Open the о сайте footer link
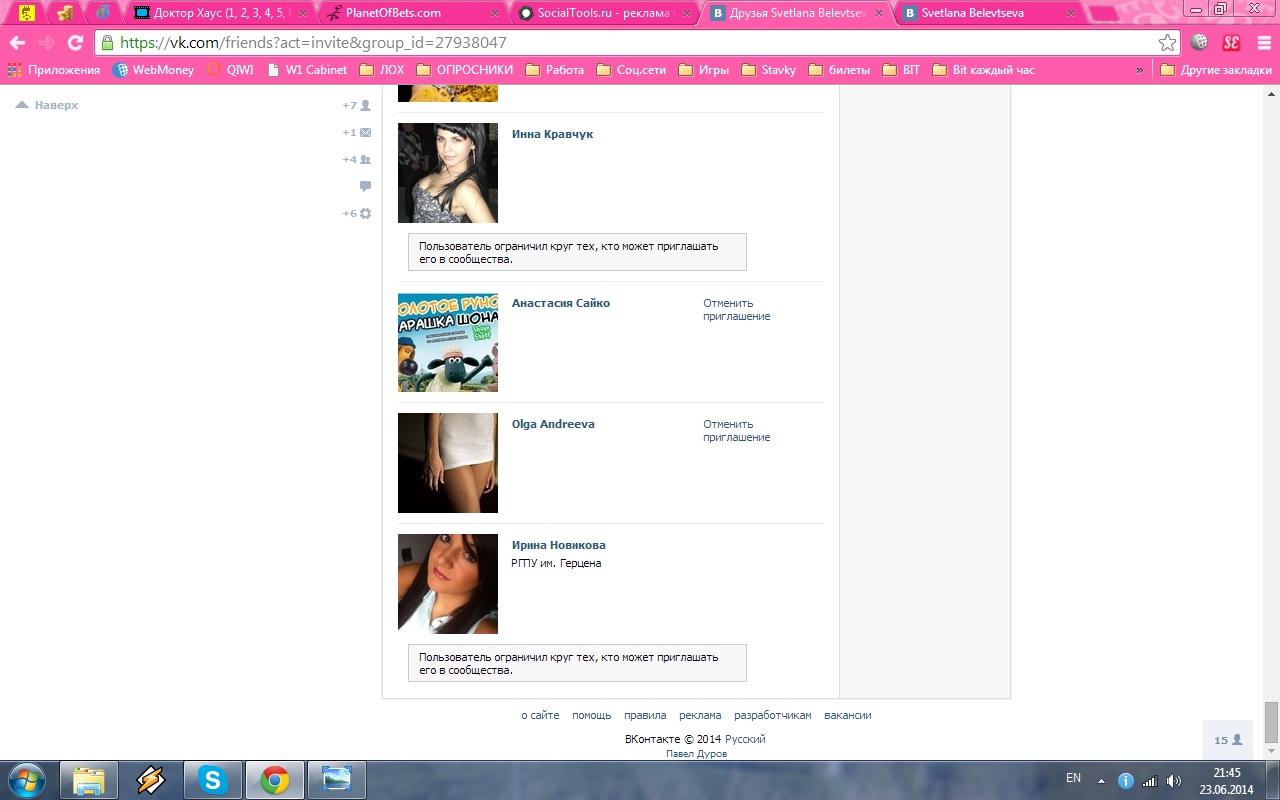This screenshot has width=1280, height=800. pos(540,715)
